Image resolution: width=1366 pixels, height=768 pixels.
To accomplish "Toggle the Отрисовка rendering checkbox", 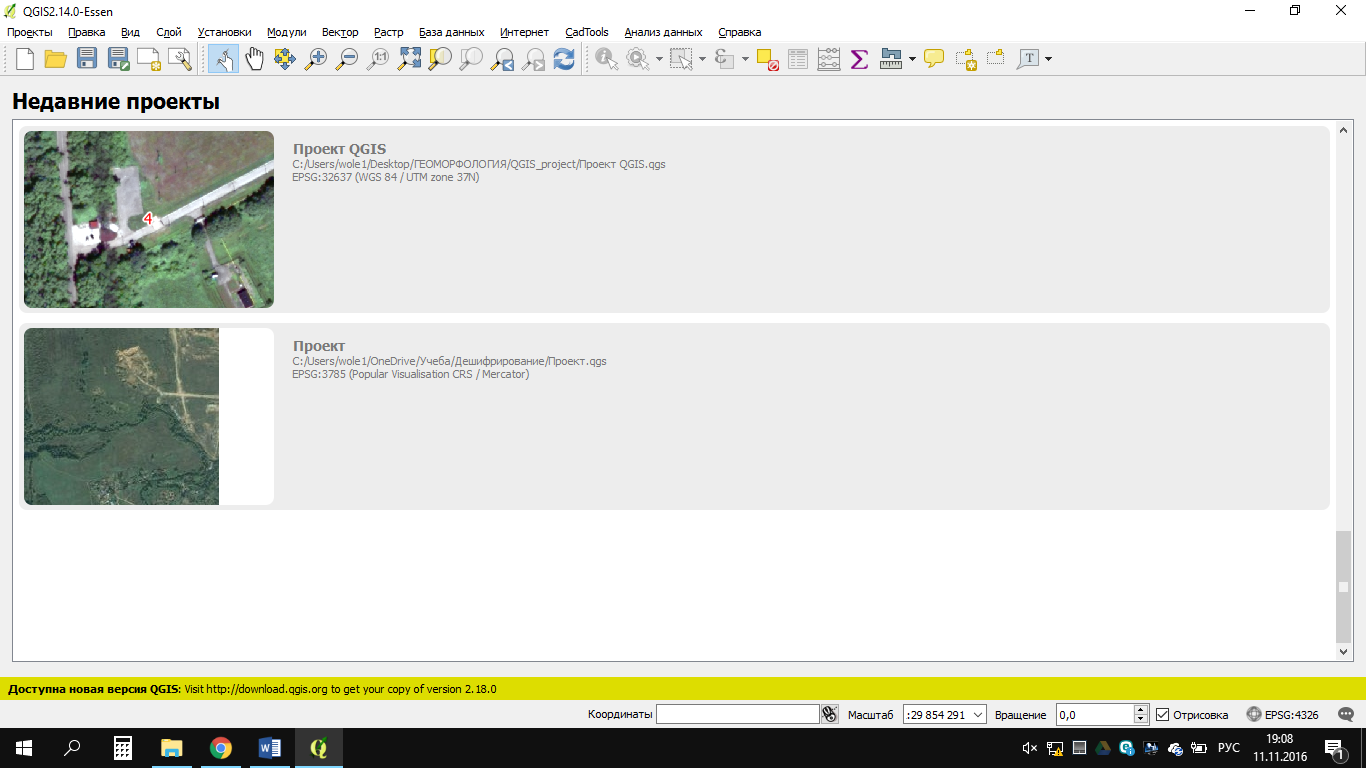I will click(1162, 715).
